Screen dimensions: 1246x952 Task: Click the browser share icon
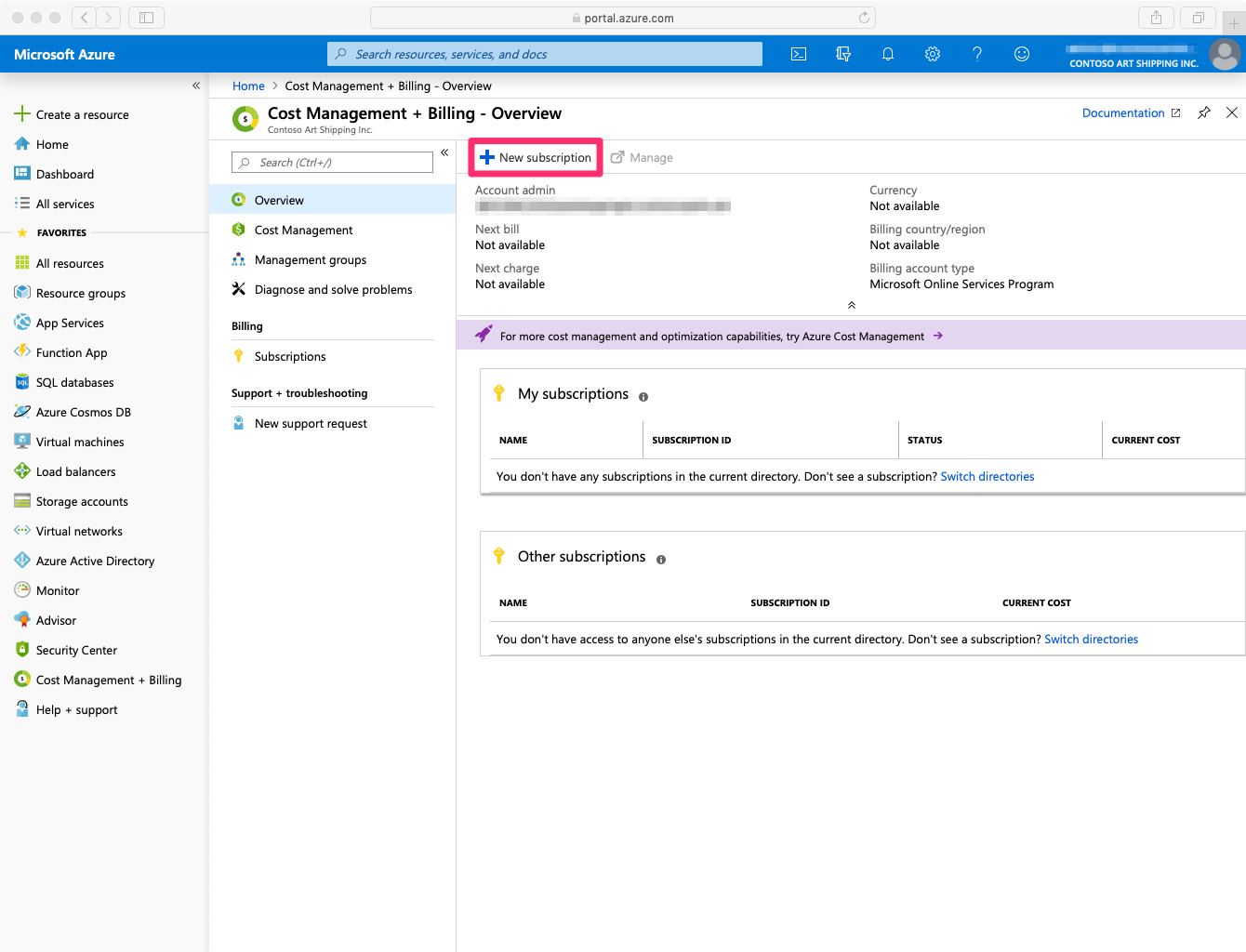(1156, 18)
